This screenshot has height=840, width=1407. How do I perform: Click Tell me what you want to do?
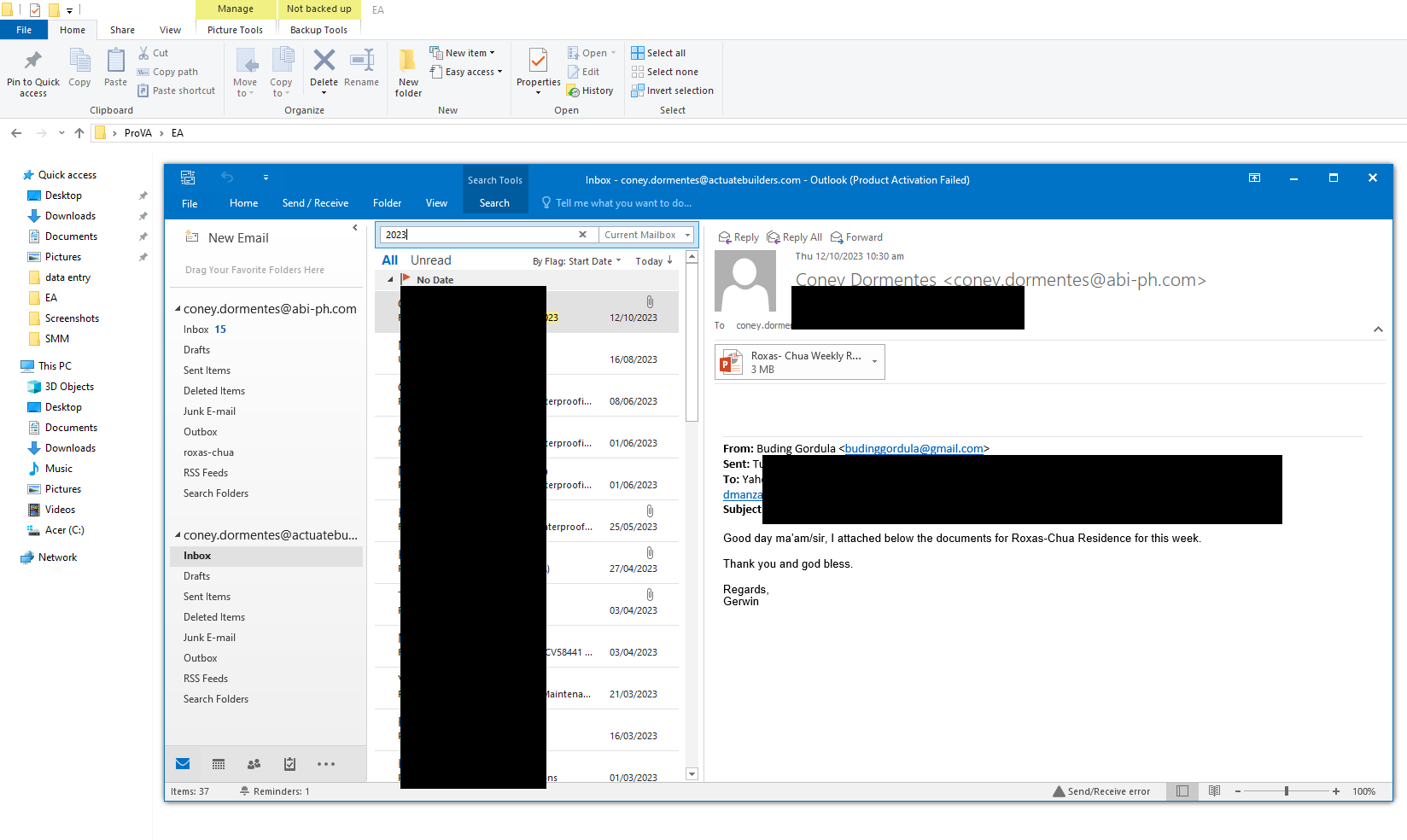(616, 203)
